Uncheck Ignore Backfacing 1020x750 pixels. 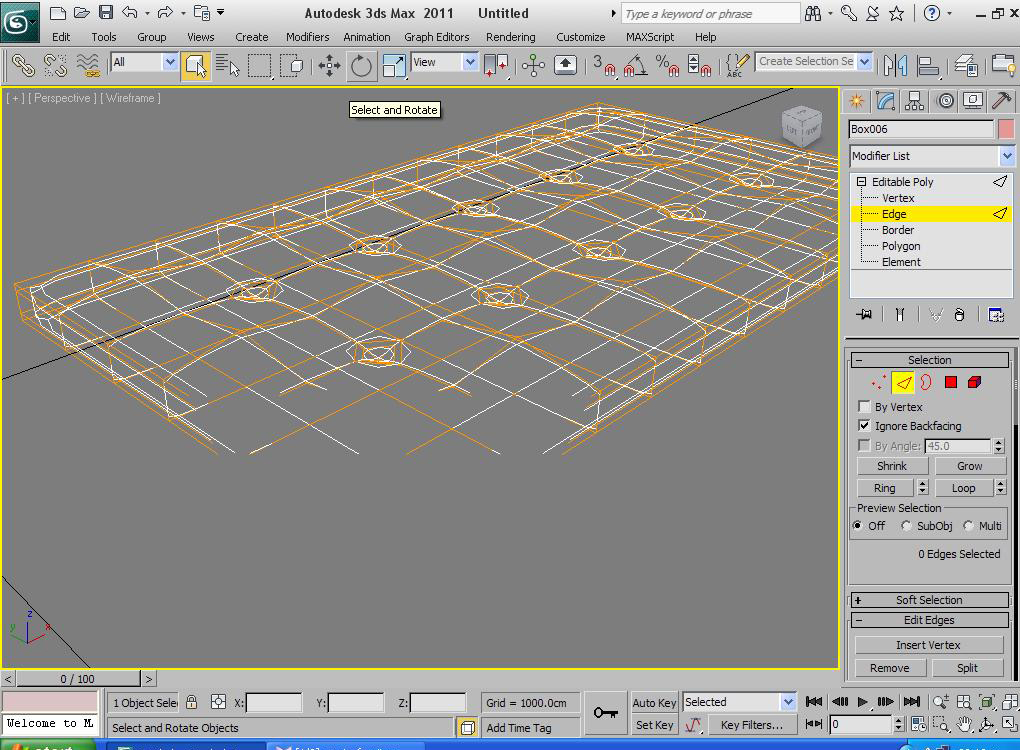click(x=864, y=425)
